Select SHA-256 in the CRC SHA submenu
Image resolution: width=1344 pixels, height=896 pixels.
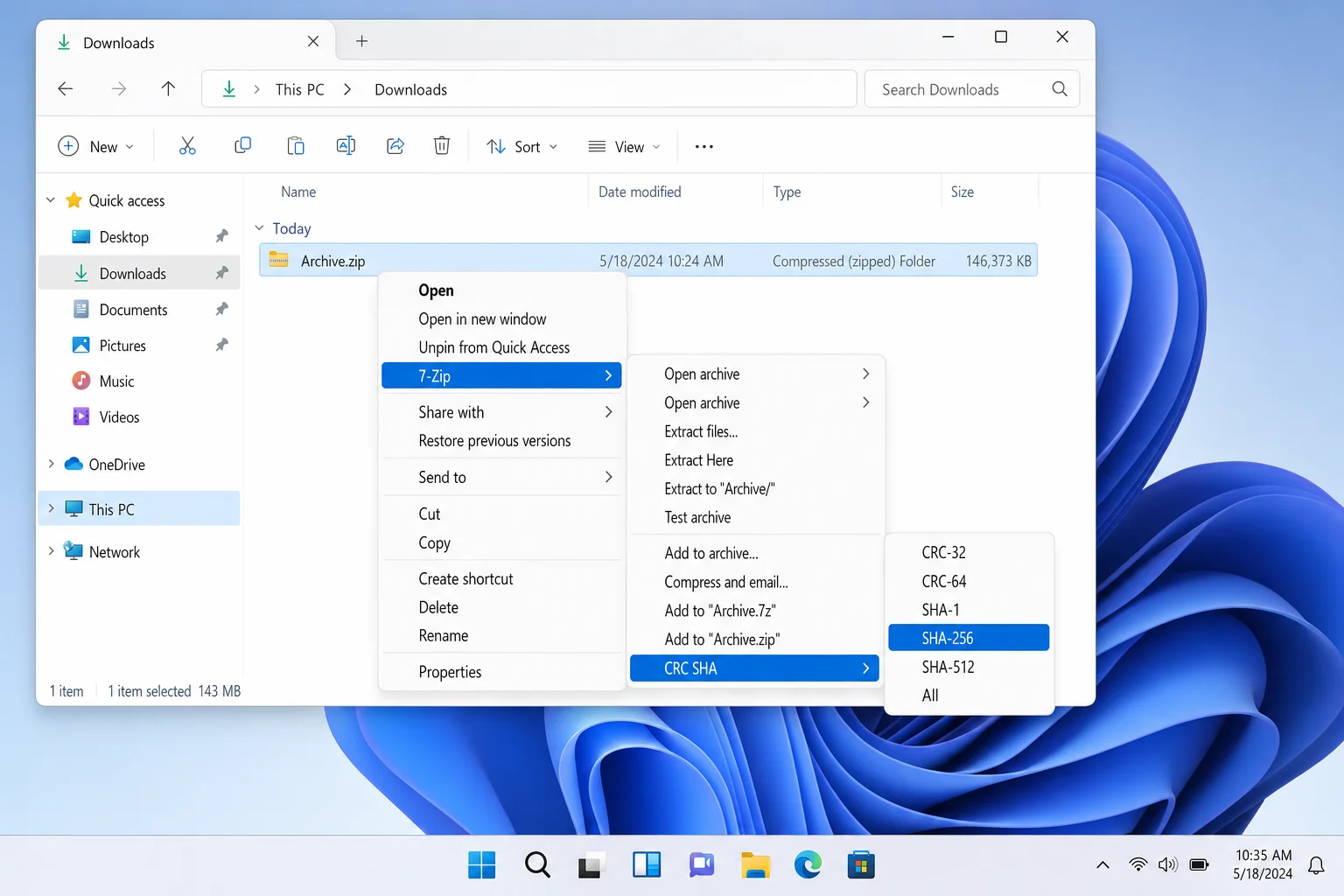pyautogui.click(x=969, y=638)
